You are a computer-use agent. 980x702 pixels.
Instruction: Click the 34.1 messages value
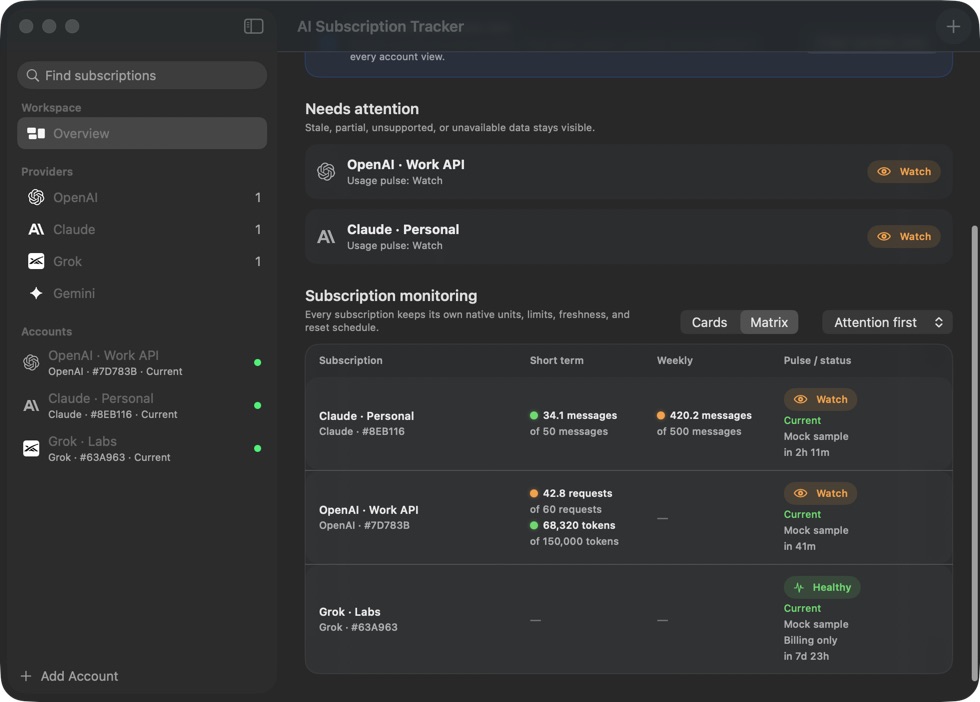pos(579,416)
